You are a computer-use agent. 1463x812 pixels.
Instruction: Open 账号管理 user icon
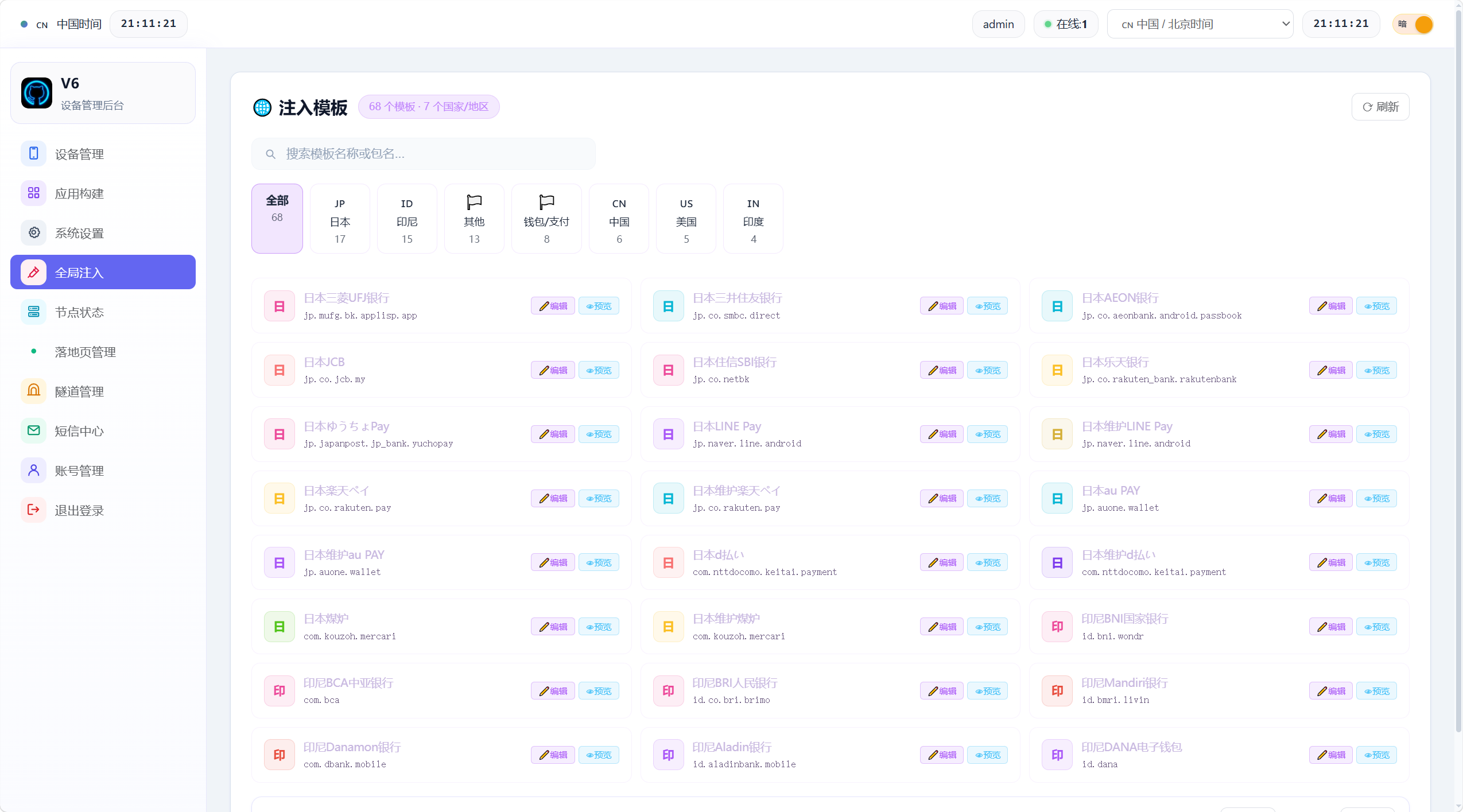coord(34,471)
